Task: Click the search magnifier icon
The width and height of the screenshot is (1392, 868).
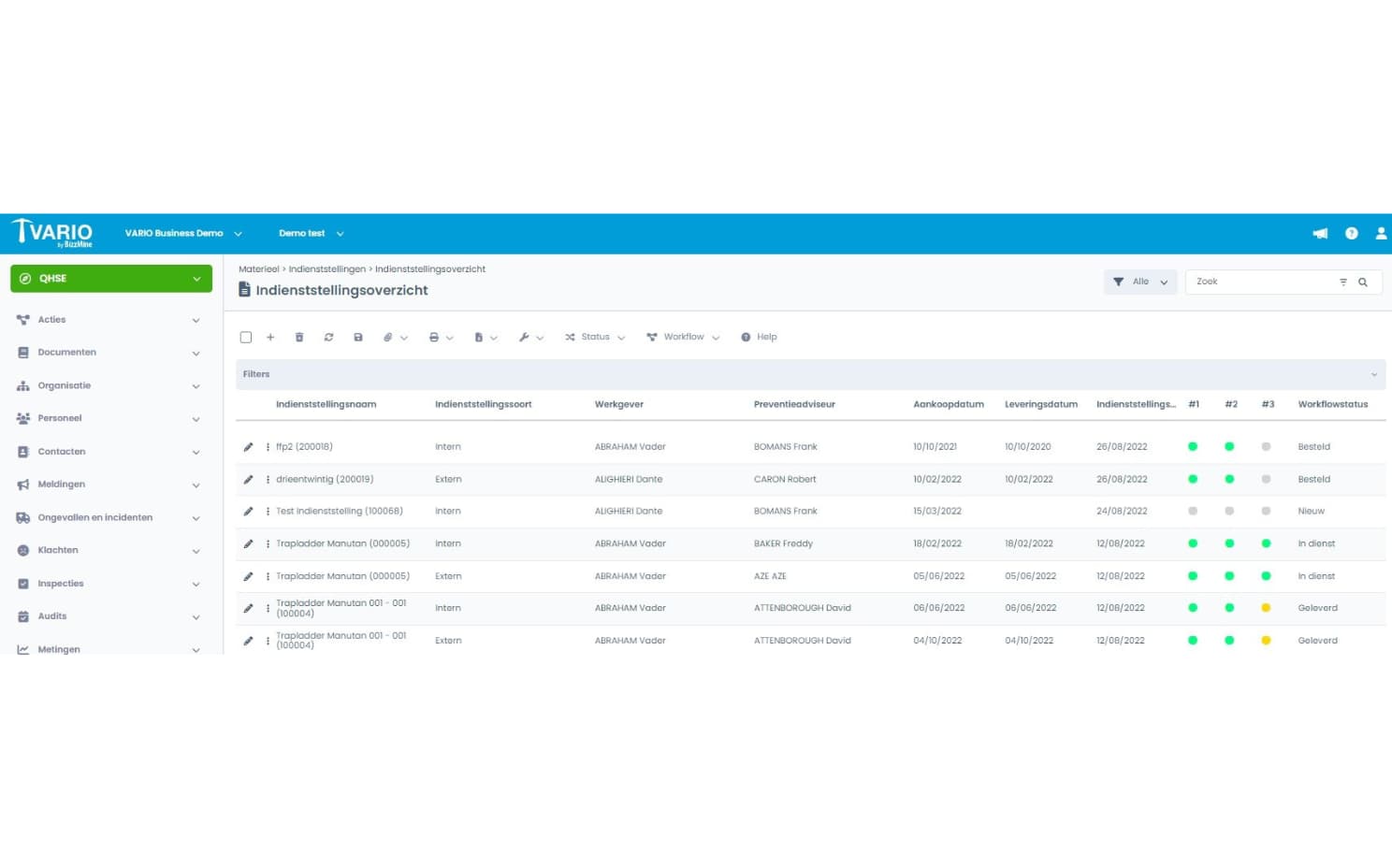Action: [1363, 282]
